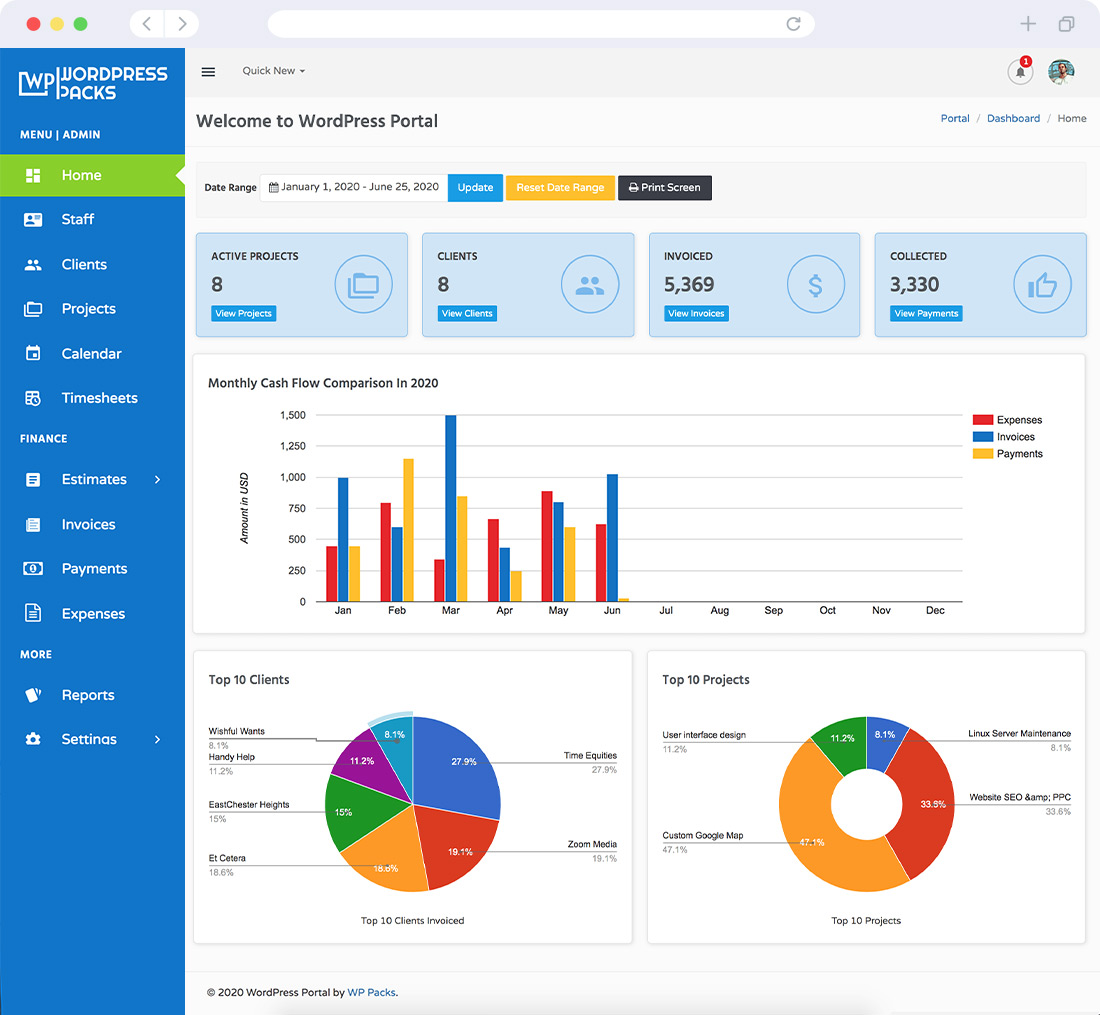Screen dimensions: 1100x1015
Task: Click the date range input field
Action: pyautogui.click(x=354, y=188)
